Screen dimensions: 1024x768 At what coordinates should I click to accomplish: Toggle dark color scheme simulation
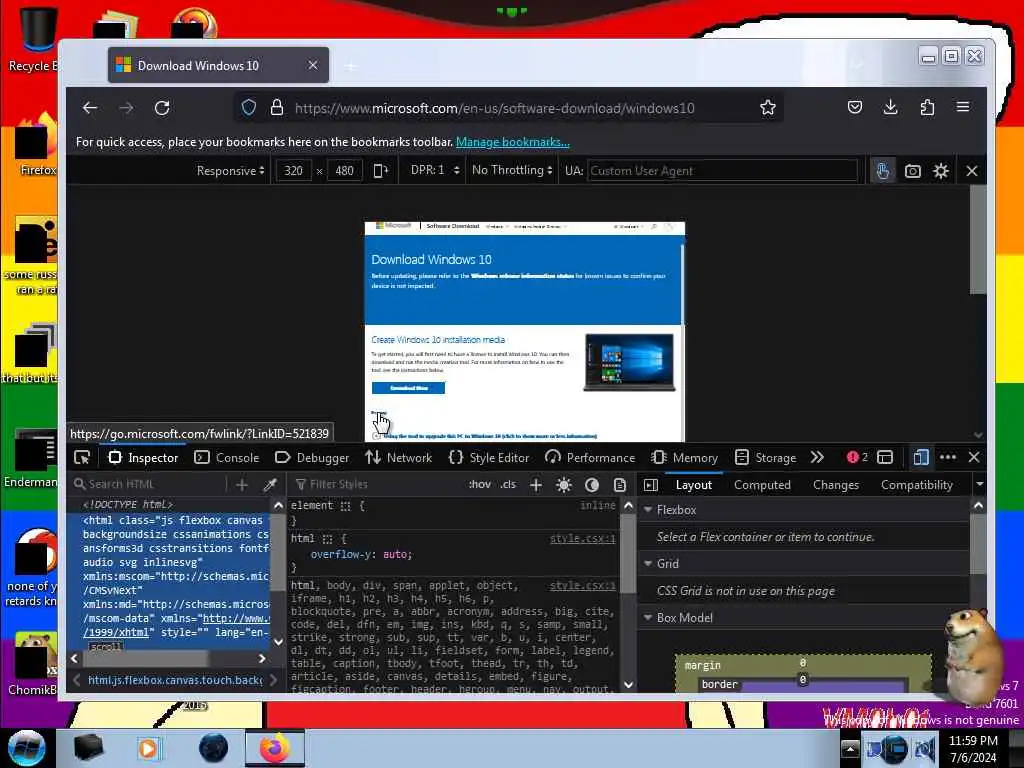coord(592,485)
